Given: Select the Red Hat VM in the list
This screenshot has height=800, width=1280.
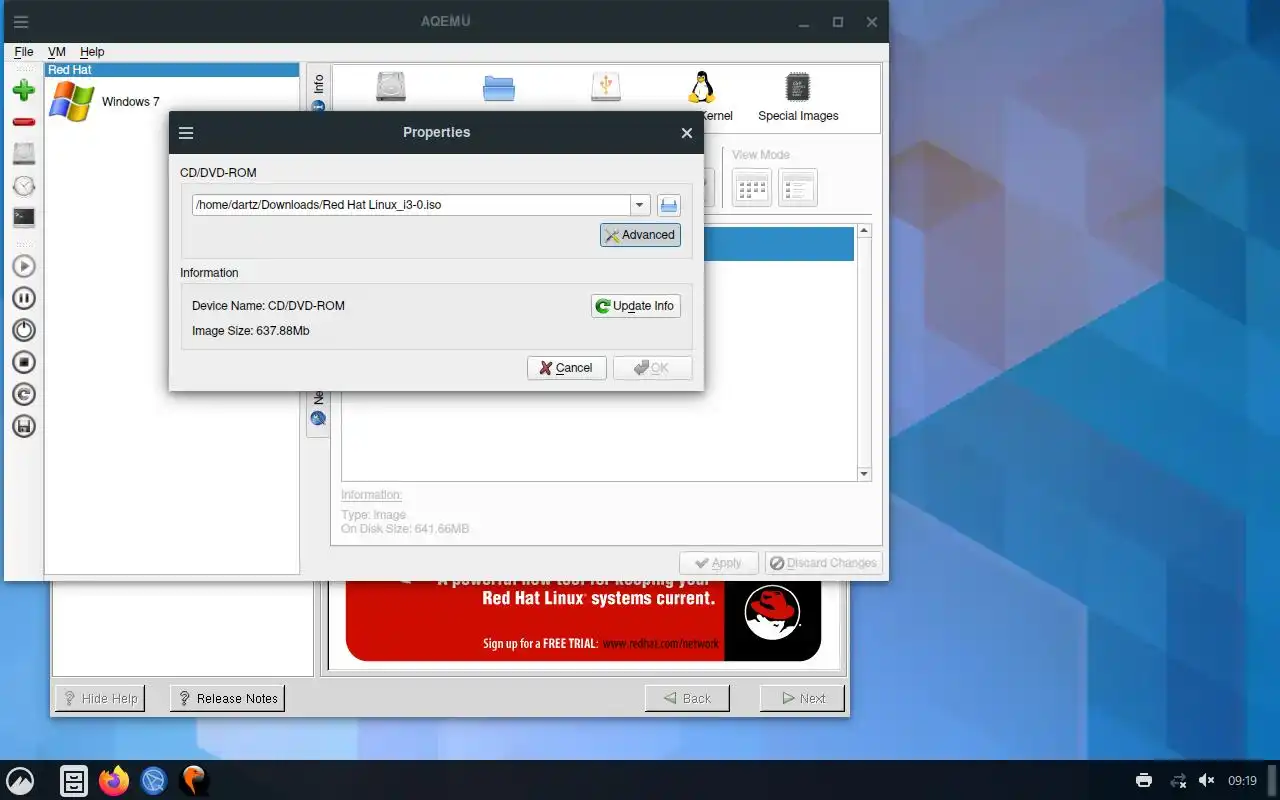Looking at the screenshot, I should pyautogui.click(x=172, y=70).
